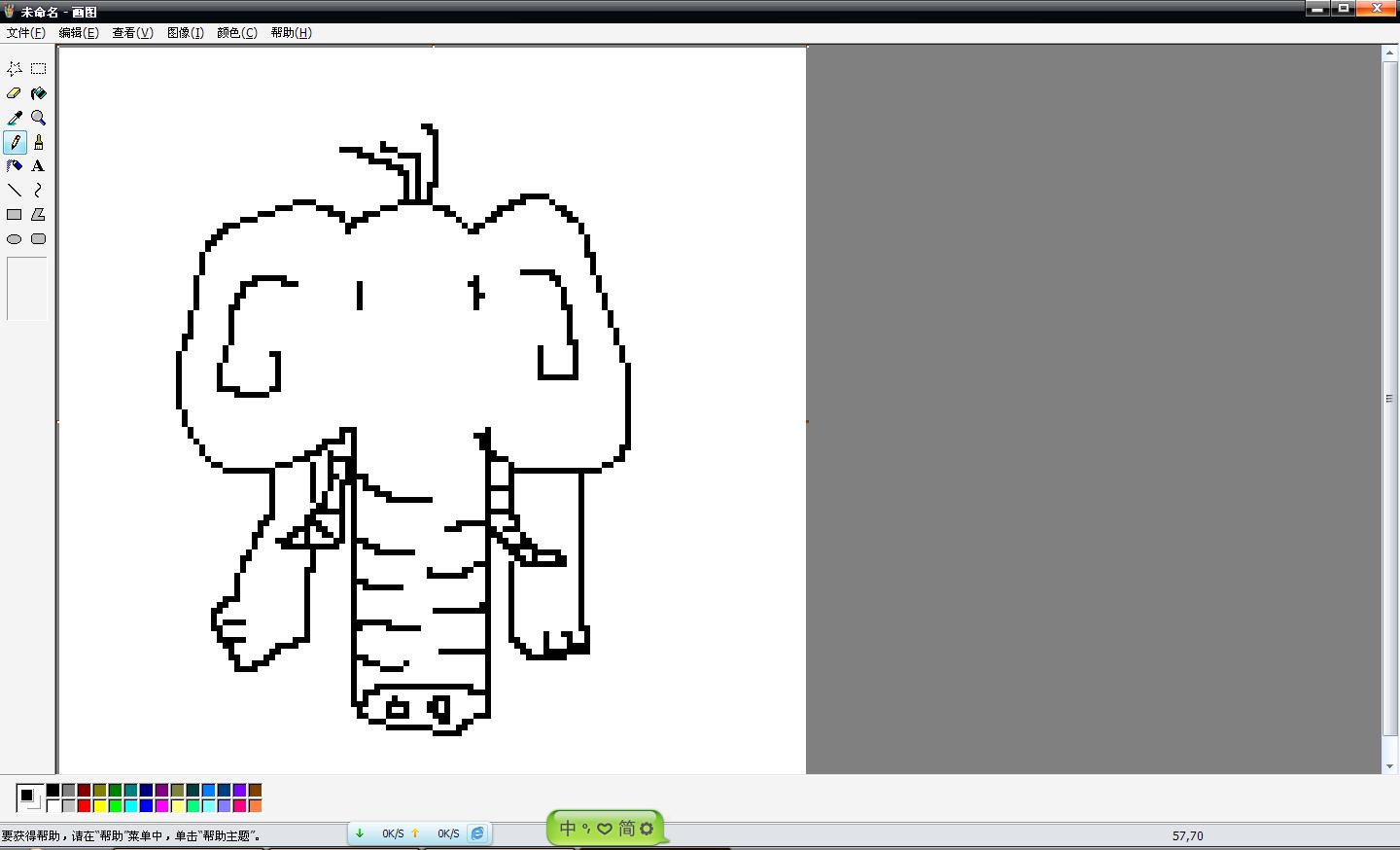This screenshot has width=1400, height=850.
Task: Click the vertical scrollbar down arrow
Action: (1390, 766)
